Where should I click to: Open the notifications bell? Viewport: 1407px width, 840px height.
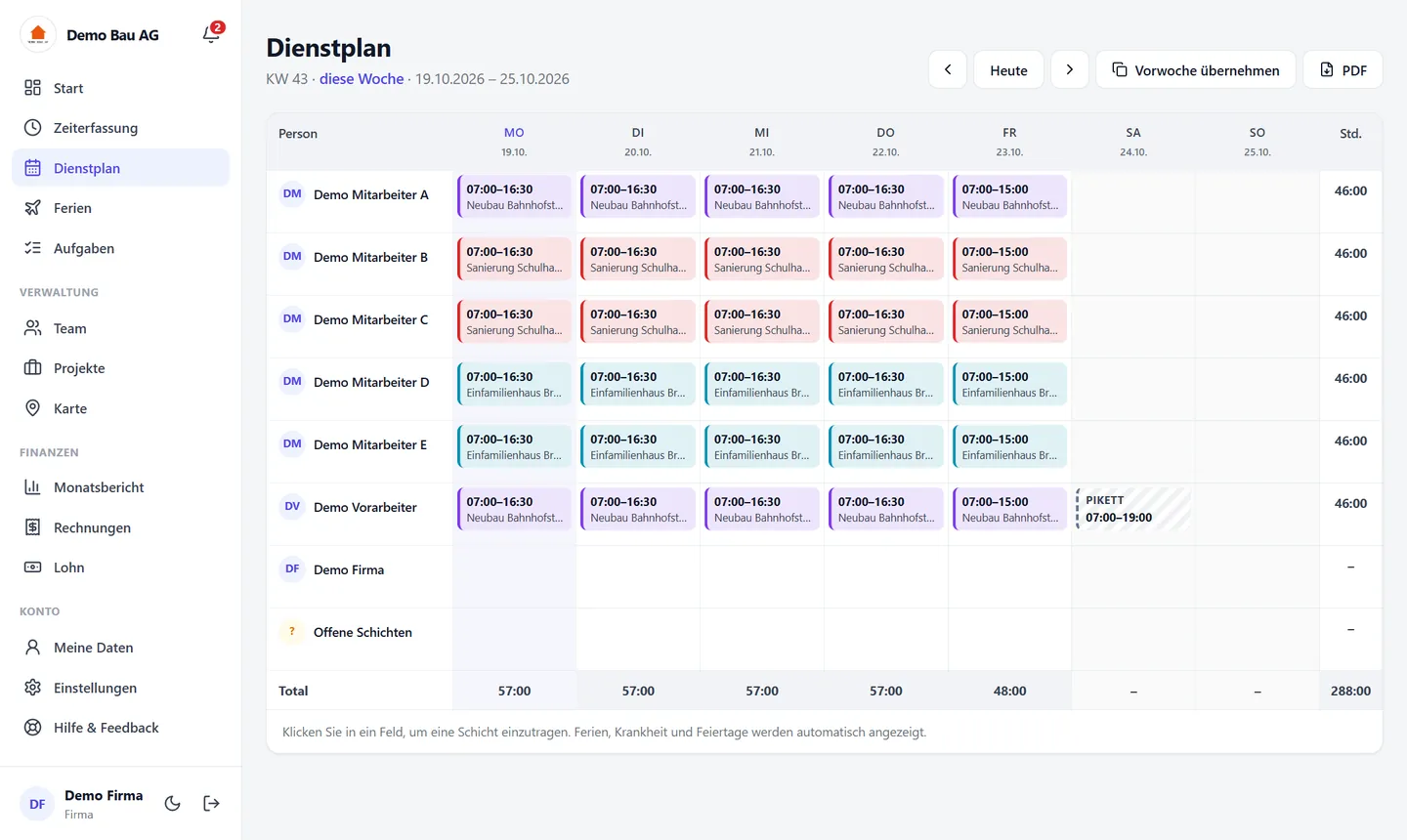coord(211,34)
